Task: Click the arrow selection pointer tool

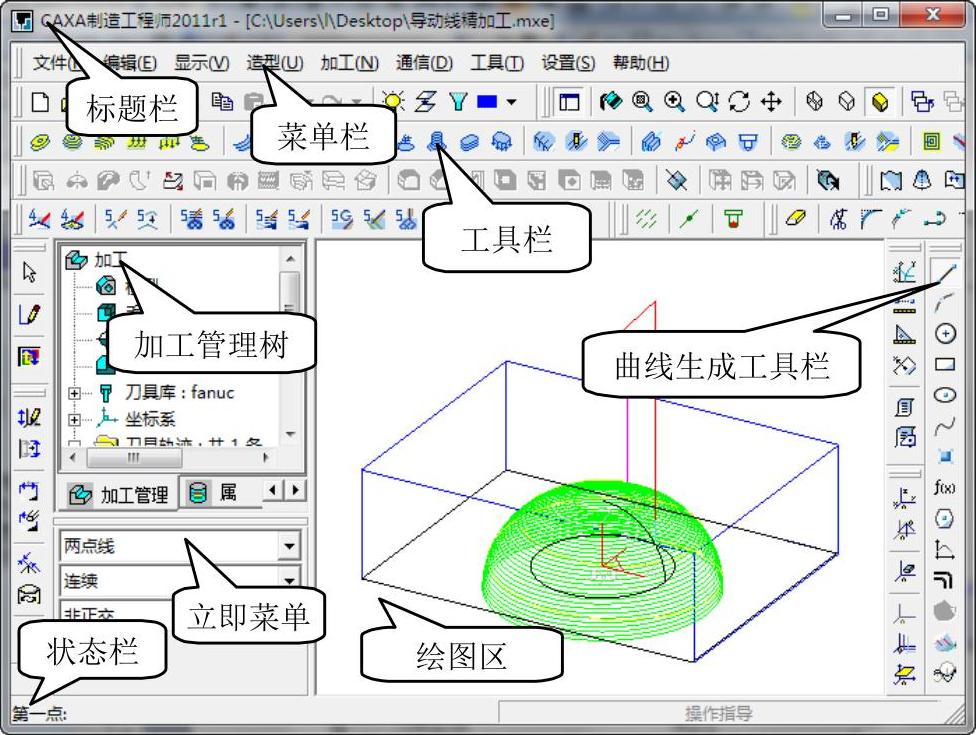Action: coord(29,273)
